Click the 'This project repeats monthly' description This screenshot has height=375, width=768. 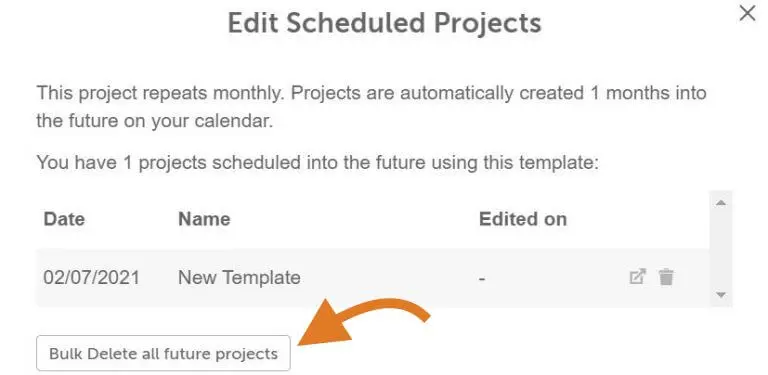pos(371,107)
